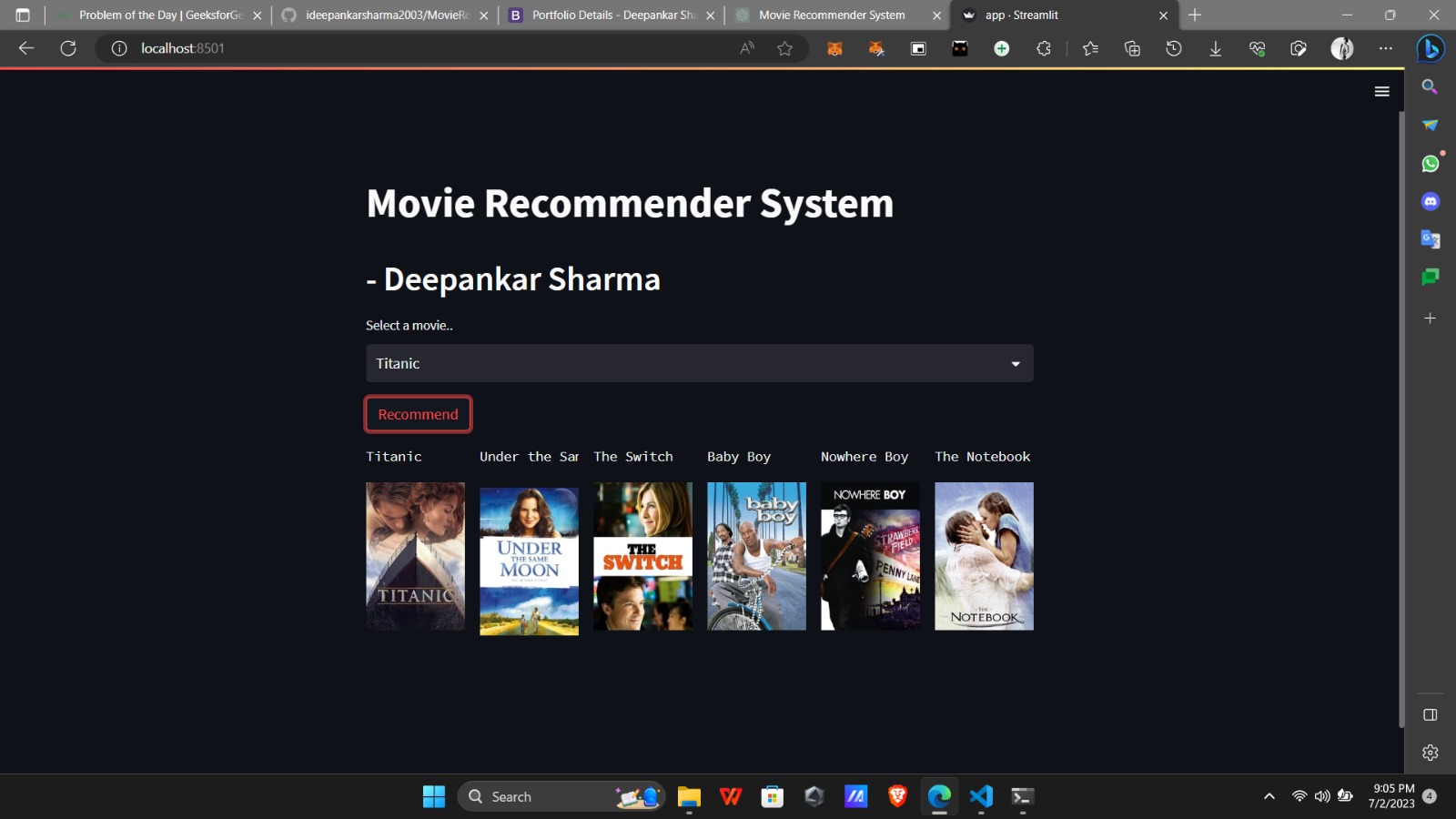Screen dimensions: 1456x819
Task: Open Windows Start menu
Action: (434, 796)
